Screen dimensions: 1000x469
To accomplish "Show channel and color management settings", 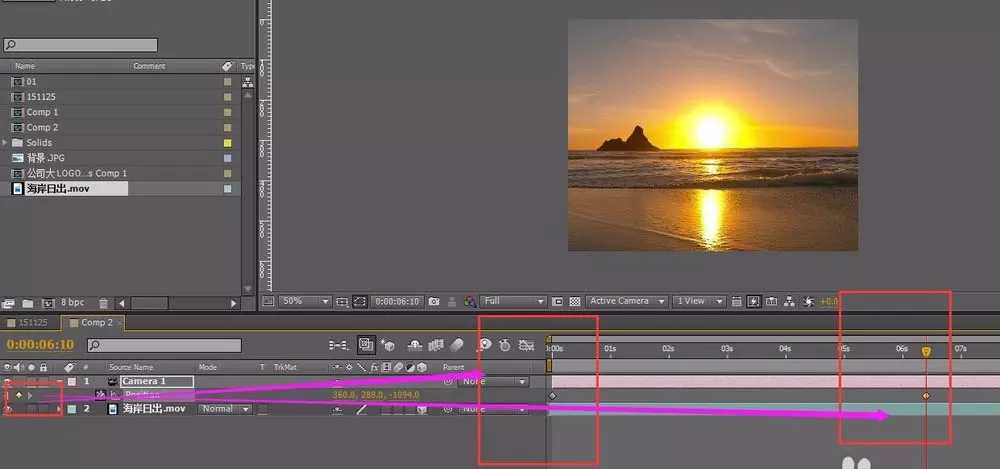I will (469, 301).
